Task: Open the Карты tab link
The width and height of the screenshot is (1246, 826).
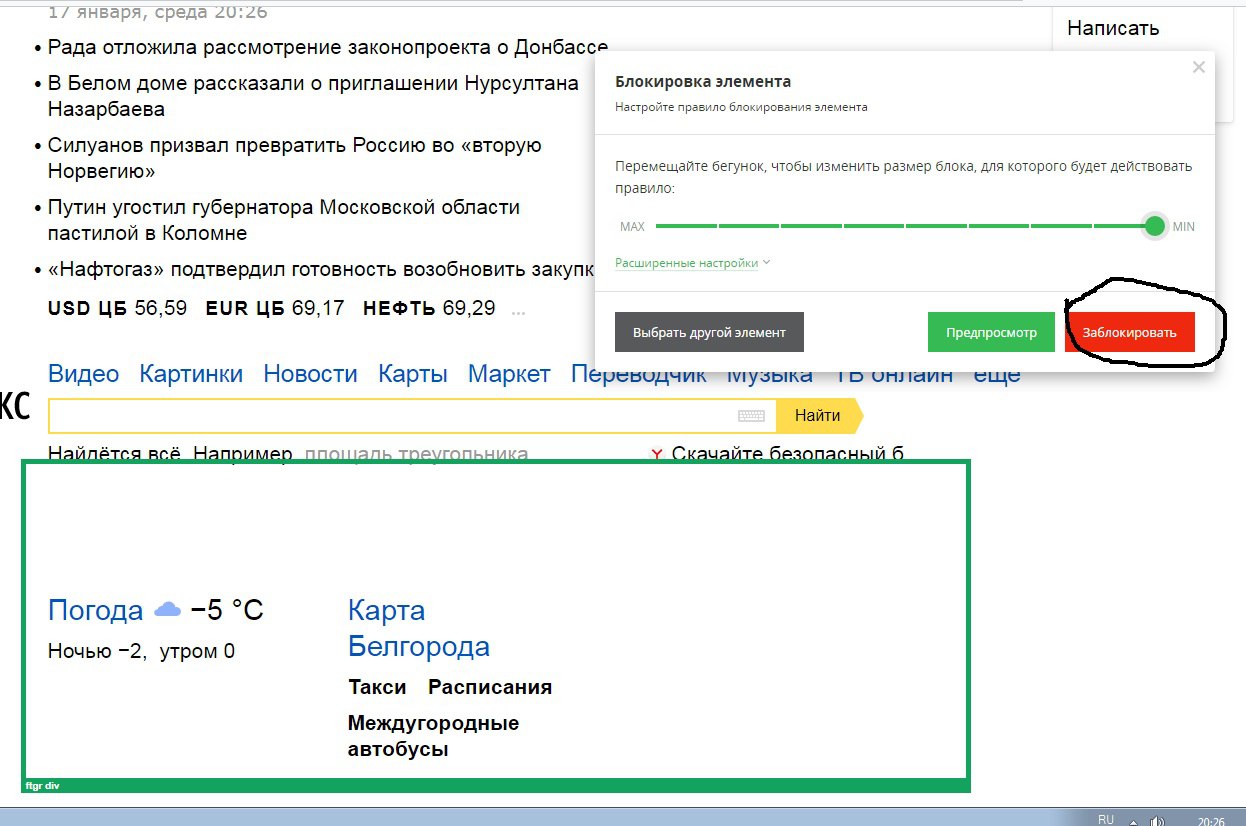Action: pos(413,374)
